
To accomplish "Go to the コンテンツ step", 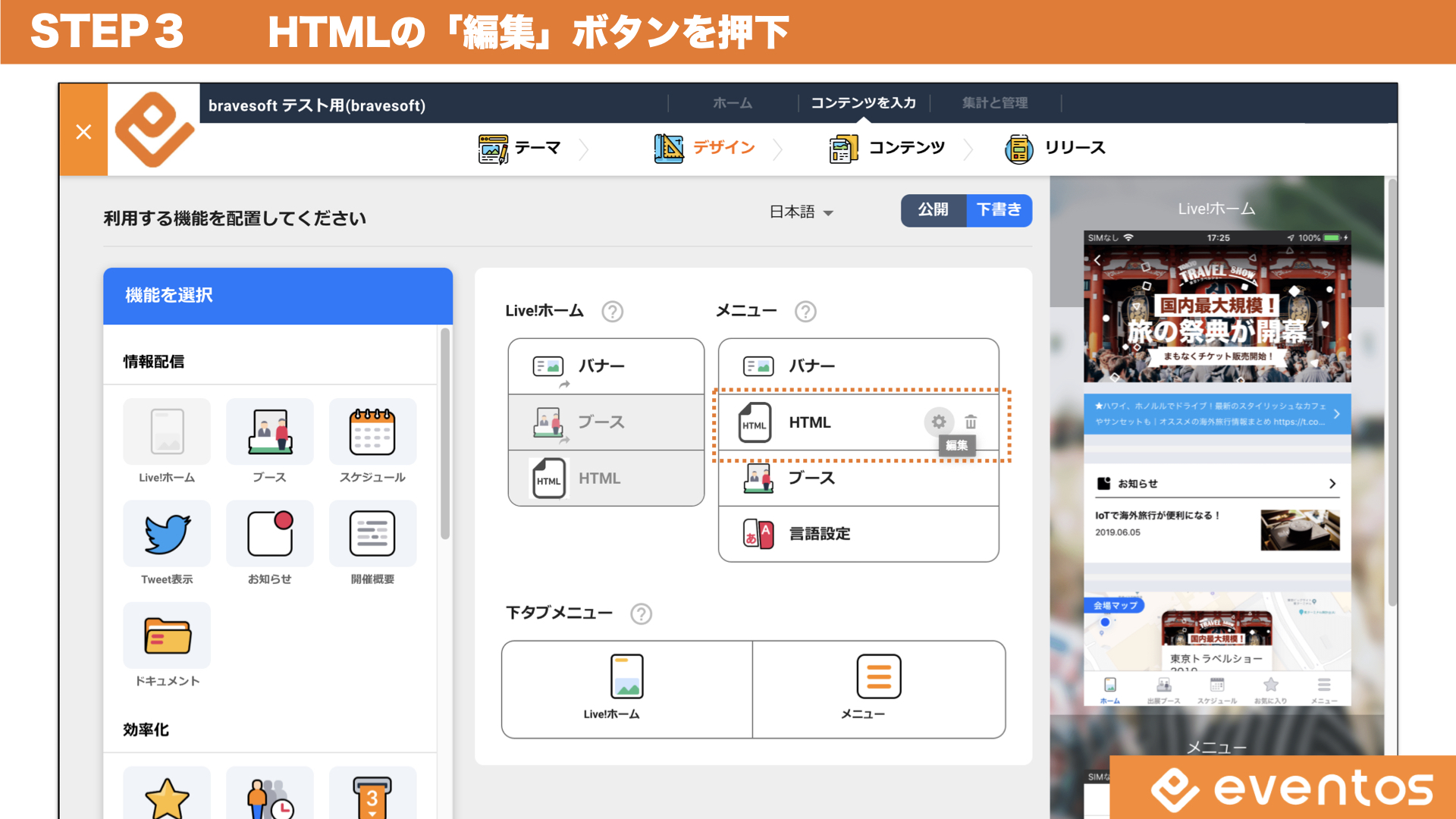I will point(887,149).
